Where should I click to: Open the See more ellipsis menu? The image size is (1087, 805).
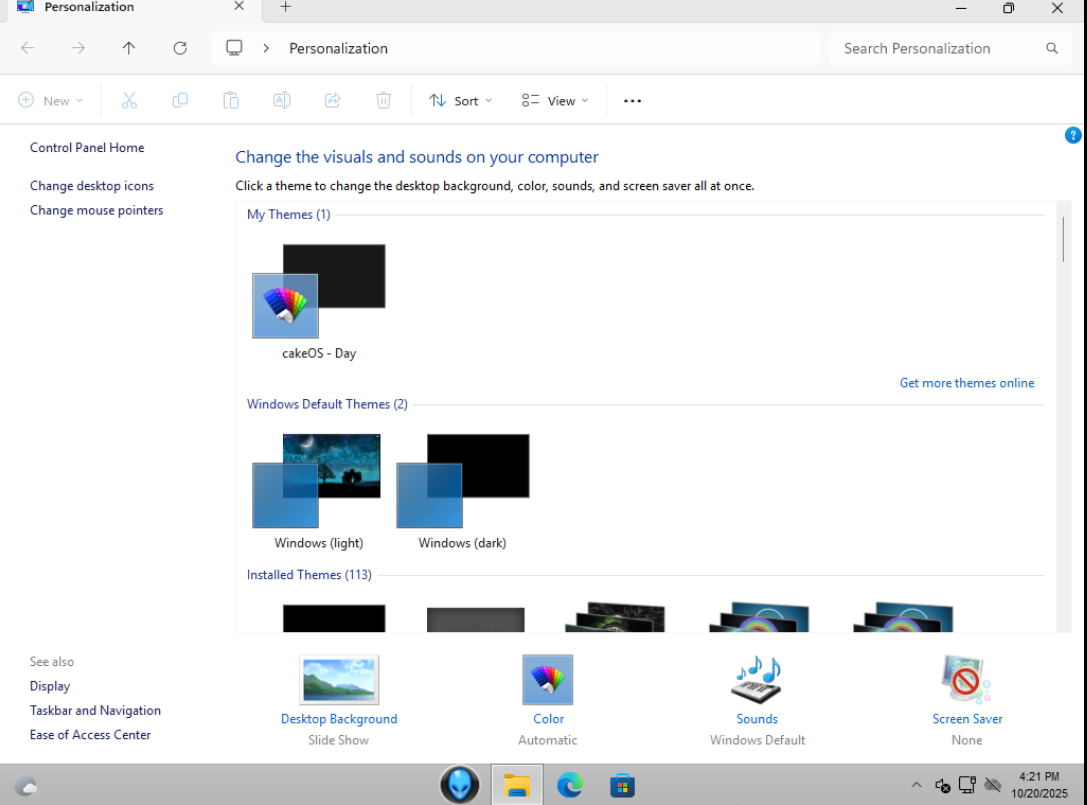[x=632, y=101]
